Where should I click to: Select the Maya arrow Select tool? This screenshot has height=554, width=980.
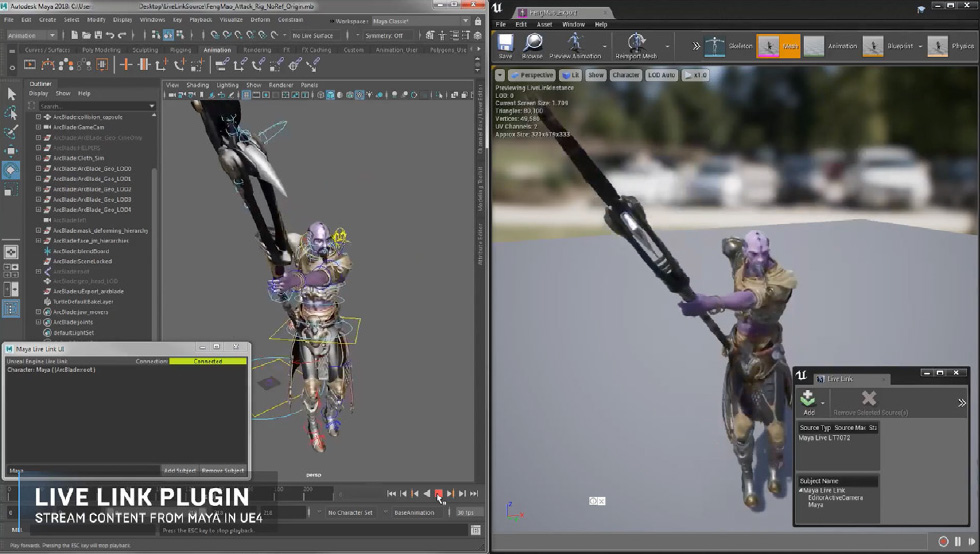(11, 94)
